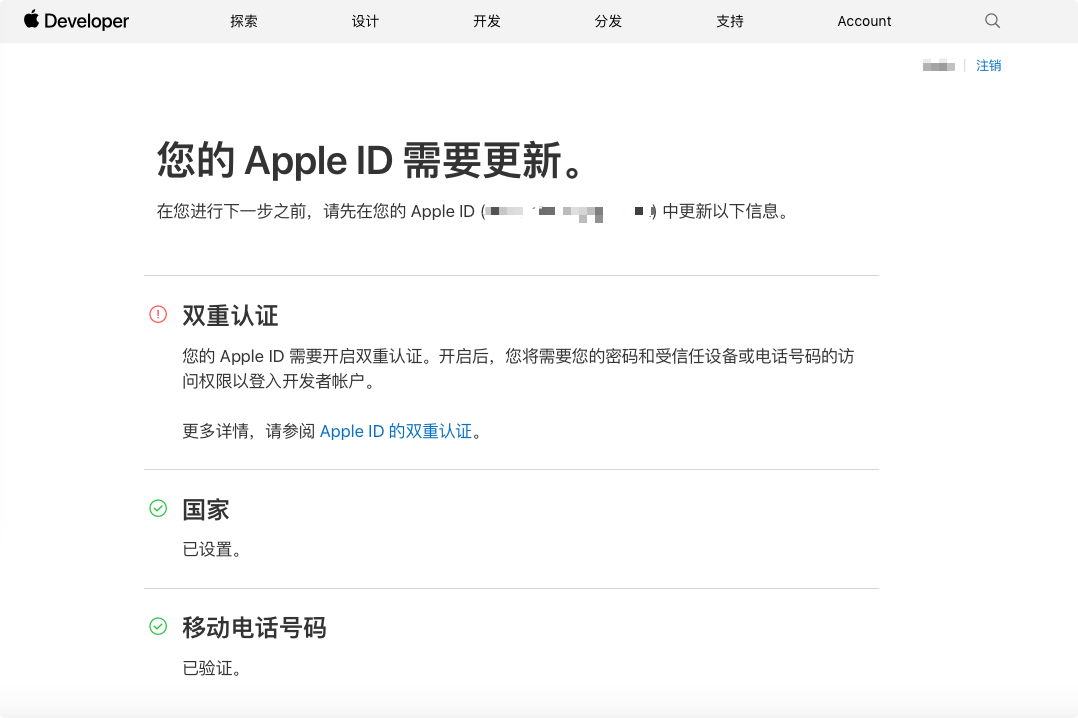Image resolution: width=1078 pixels, height=718 pixels.
Task: Click the 已设置 status text
Action: click(212, 550)
